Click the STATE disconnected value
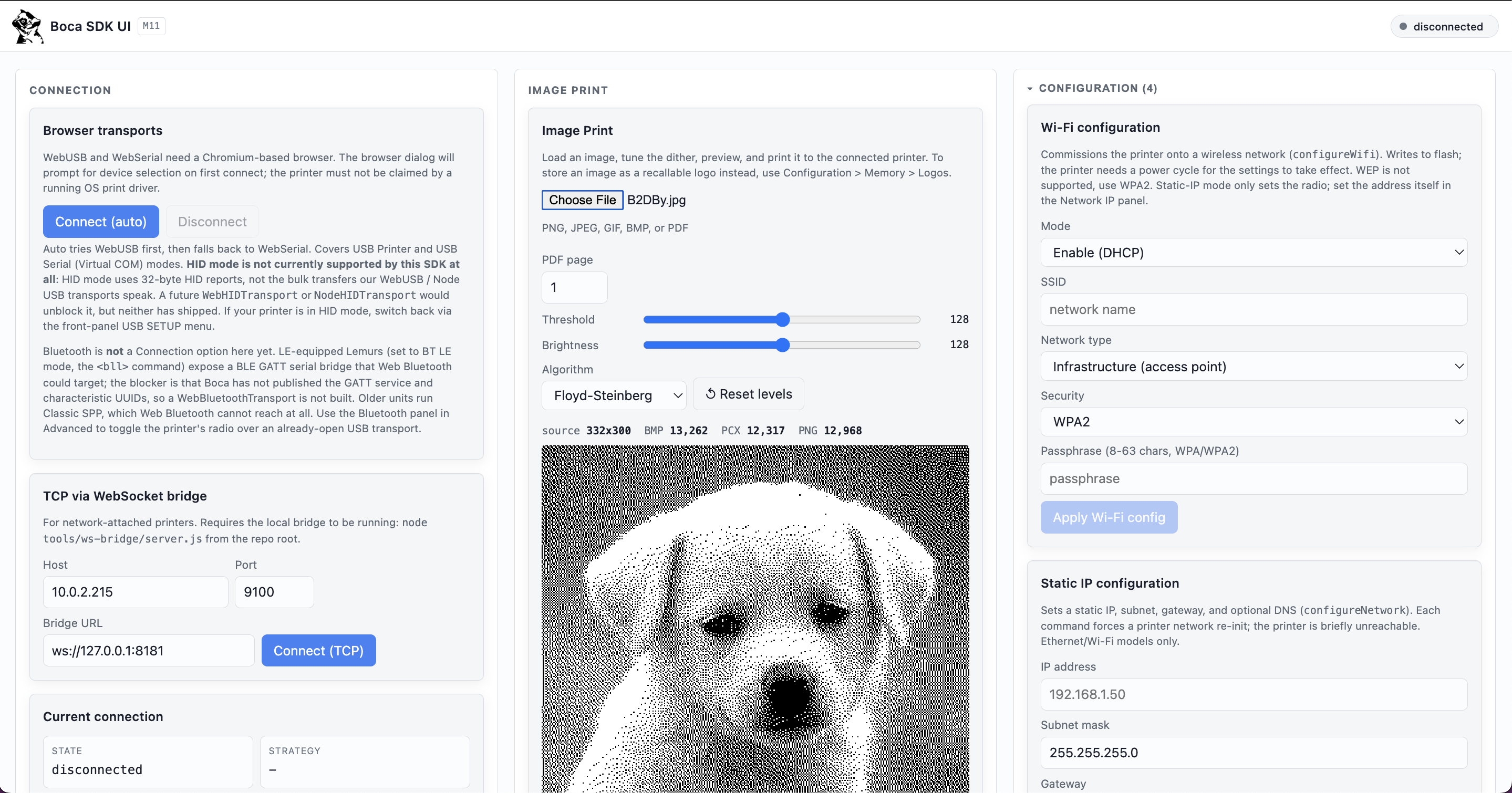The width and height of the screenshot is (1512, 793). click(97, 769)
